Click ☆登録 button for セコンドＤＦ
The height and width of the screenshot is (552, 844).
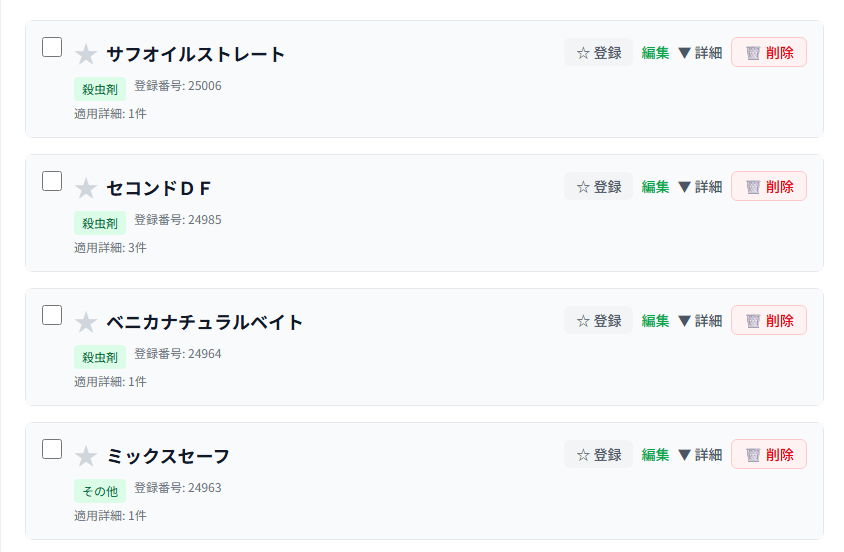click(599, 187)
